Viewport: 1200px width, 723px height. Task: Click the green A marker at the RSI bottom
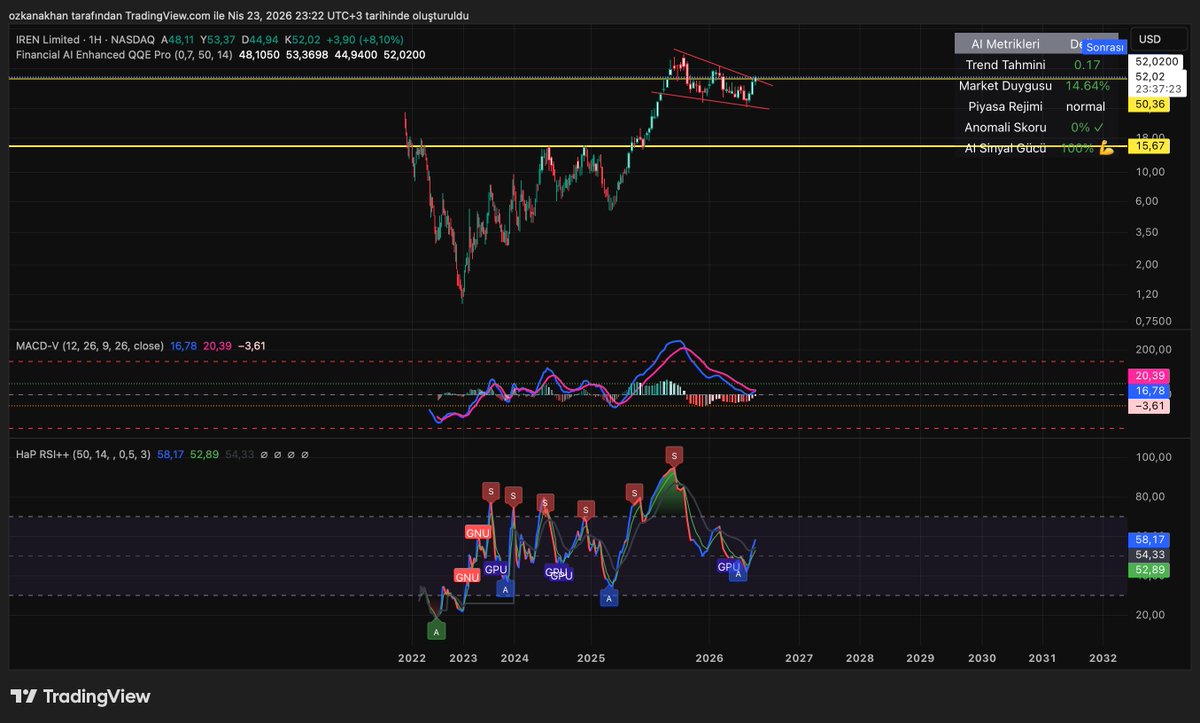click(436, 631)
